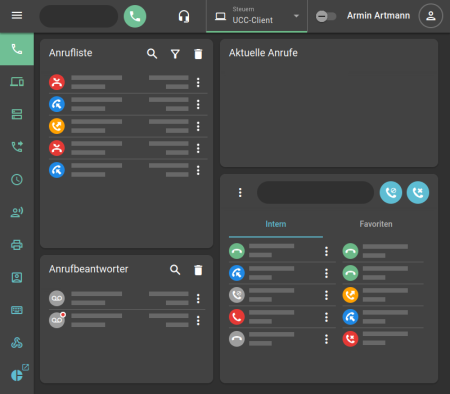Screen dimensions: 450x394
Task: Click the orange outgoing-call contact in Favoriten
Action: pos(350,295)
